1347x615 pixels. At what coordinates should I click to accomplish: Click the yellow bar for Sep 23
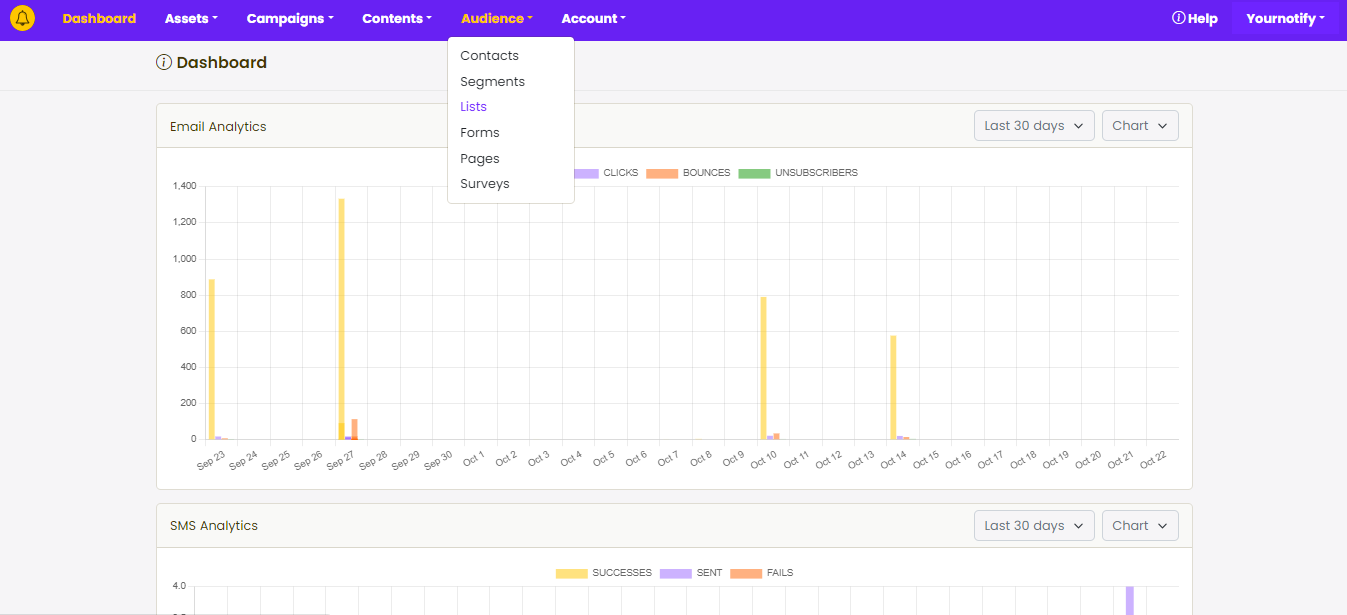coord(212,359)
